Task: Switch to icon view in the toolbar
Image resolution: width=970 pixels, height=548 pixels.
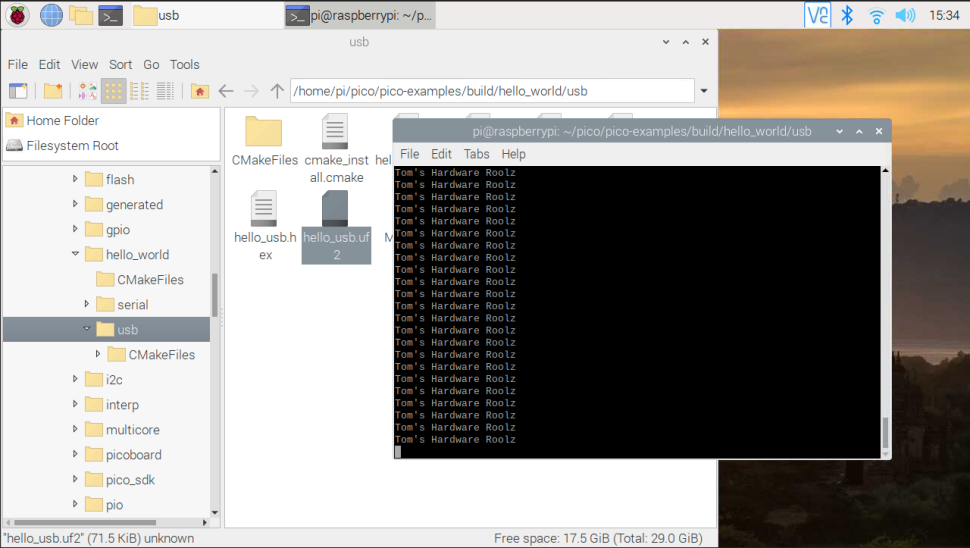Action: tap(114, 91)
